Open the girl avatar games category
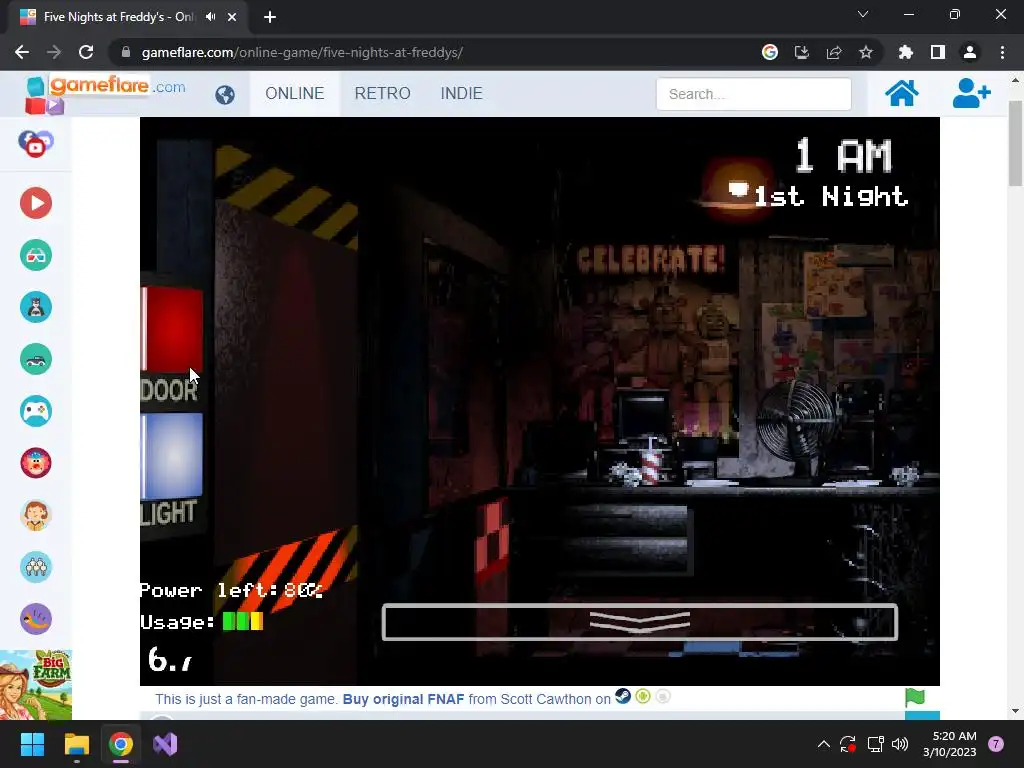The height and width of the screenshot is (768, 1024). coord(36,515)
